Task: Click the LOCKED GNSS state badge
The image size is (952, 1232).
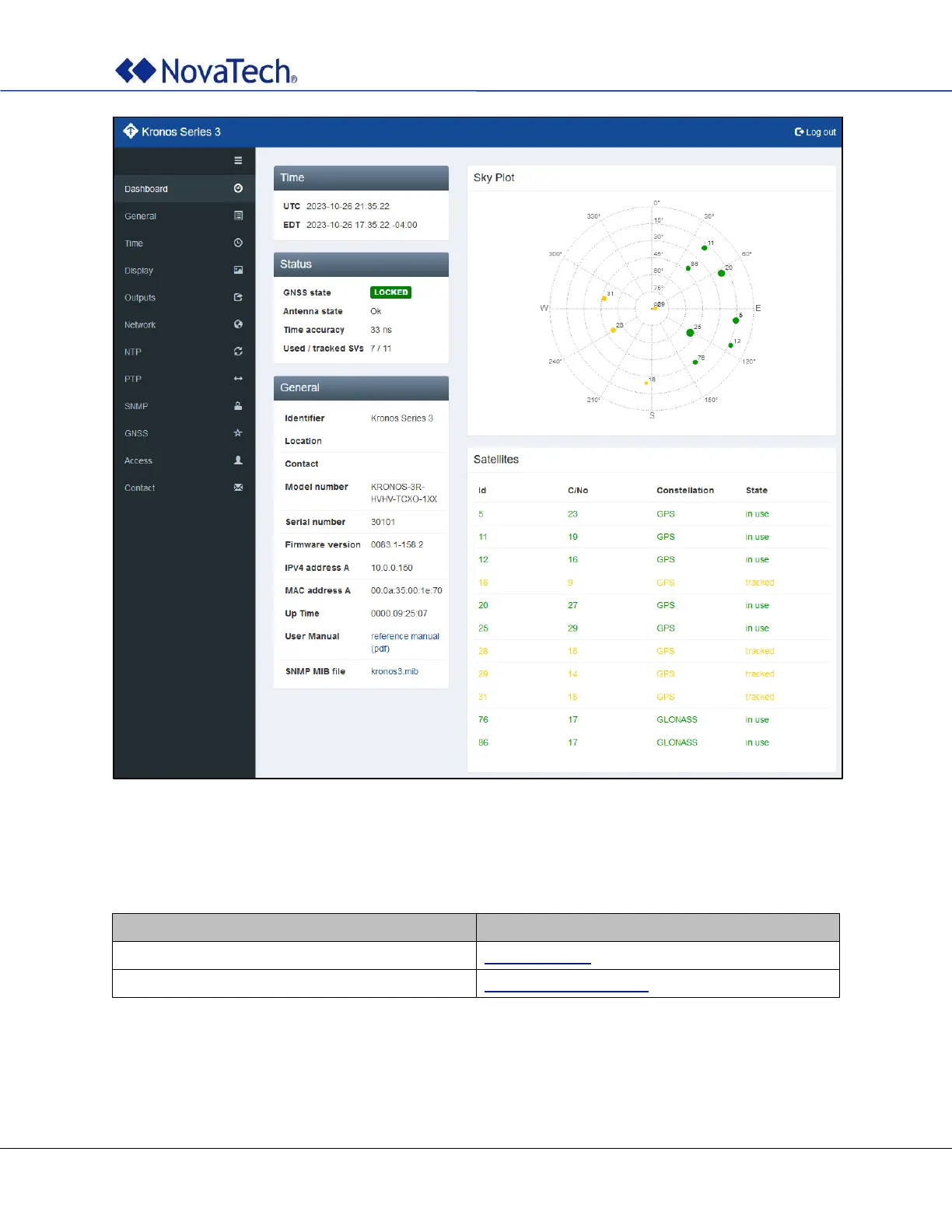Action: (390, 292)
